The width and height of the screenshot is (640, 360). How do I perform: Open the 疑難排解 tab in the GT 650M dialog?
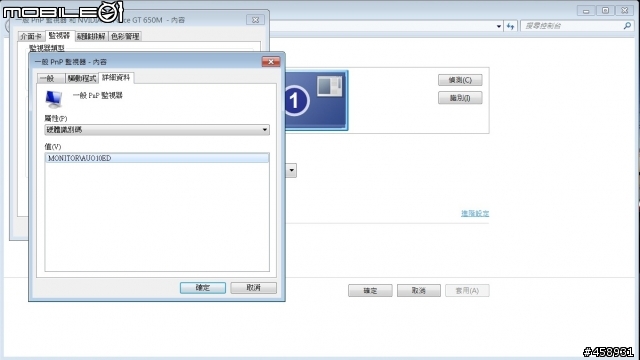click(x=91, y=36)
